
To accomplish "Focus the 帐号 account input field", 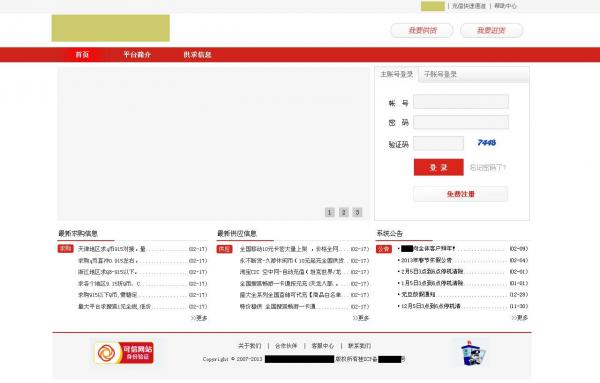I will (461, 102).
